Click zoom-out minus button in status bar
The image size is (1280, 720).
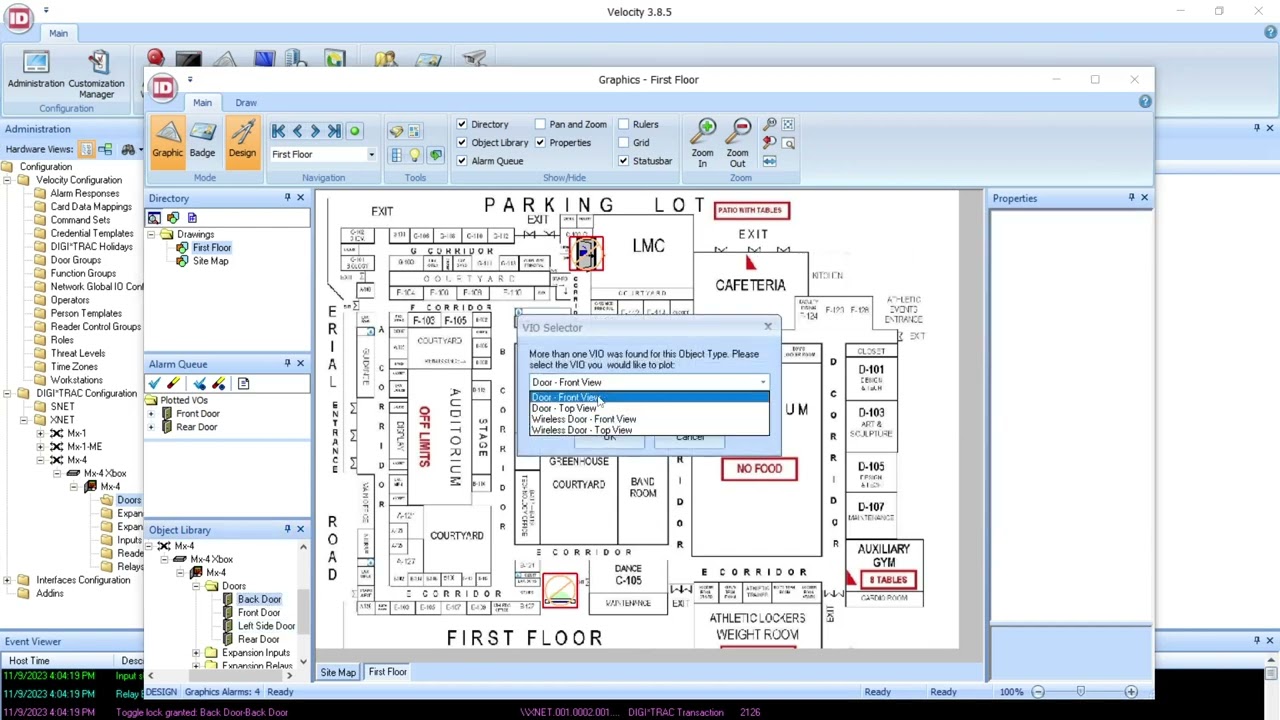pyautogui.click(x=1037, y=692)
